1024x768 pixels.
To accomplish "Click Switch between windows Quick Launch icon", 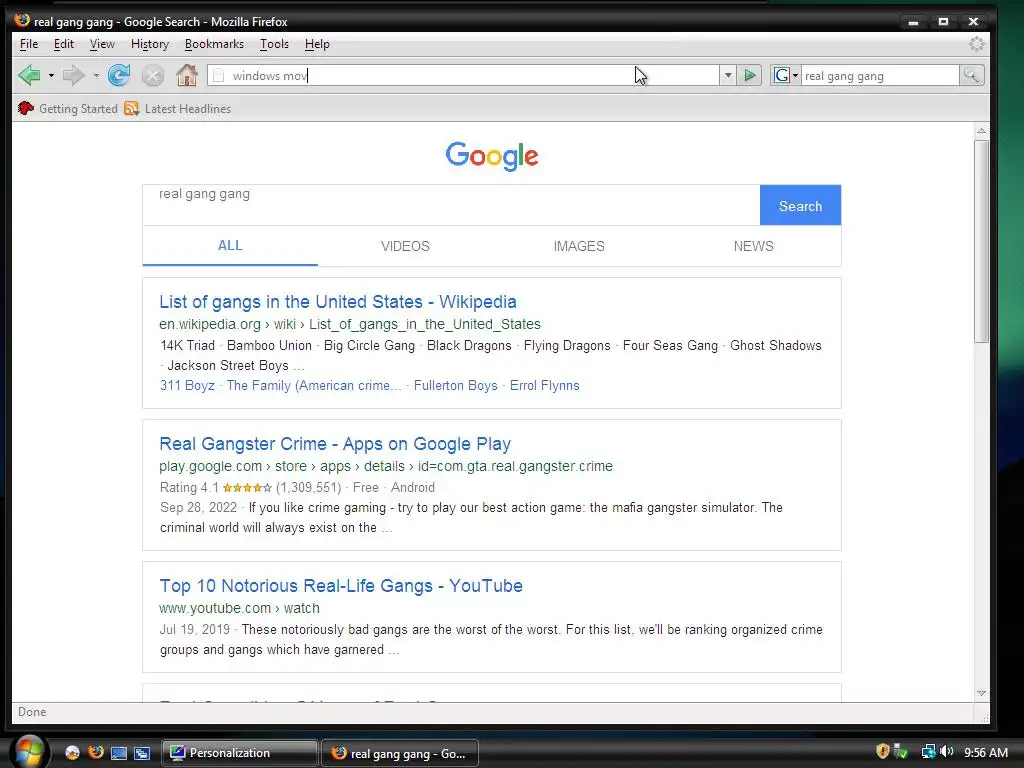I will (x=142, y=753).
